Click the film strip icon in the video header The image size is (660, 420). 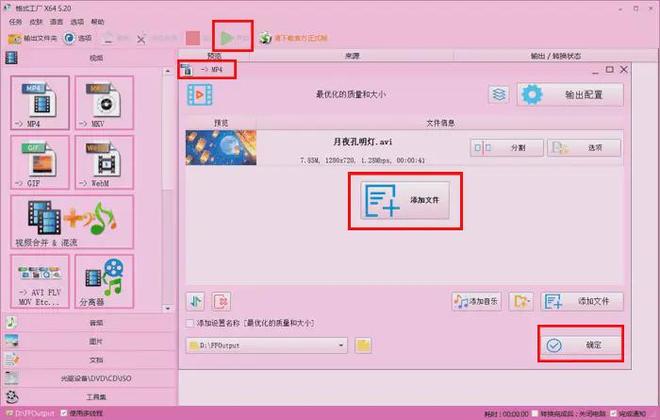pyautogui.click(x=11, y=58)
